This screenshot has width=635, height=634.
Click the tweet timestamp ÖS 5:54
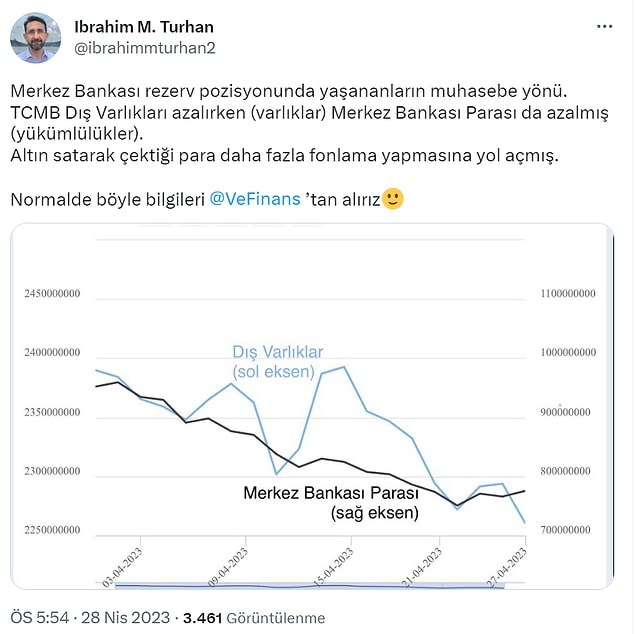click(x=40, y=618)
